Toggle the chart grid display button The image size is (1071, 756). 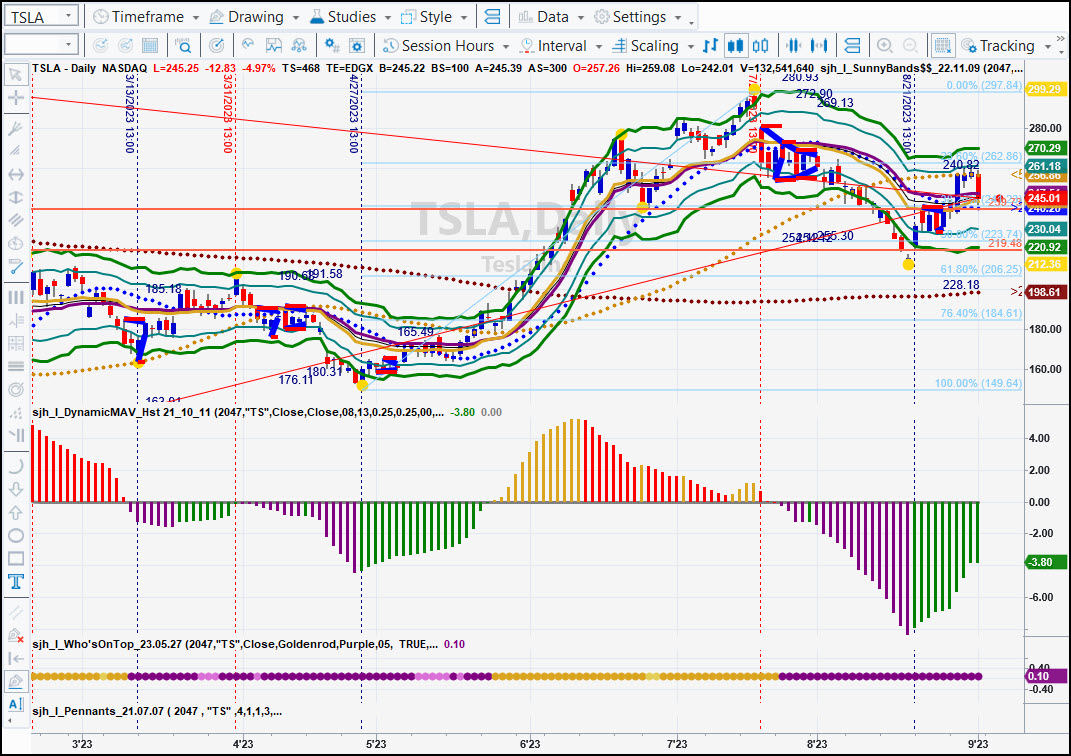point(943,46)
